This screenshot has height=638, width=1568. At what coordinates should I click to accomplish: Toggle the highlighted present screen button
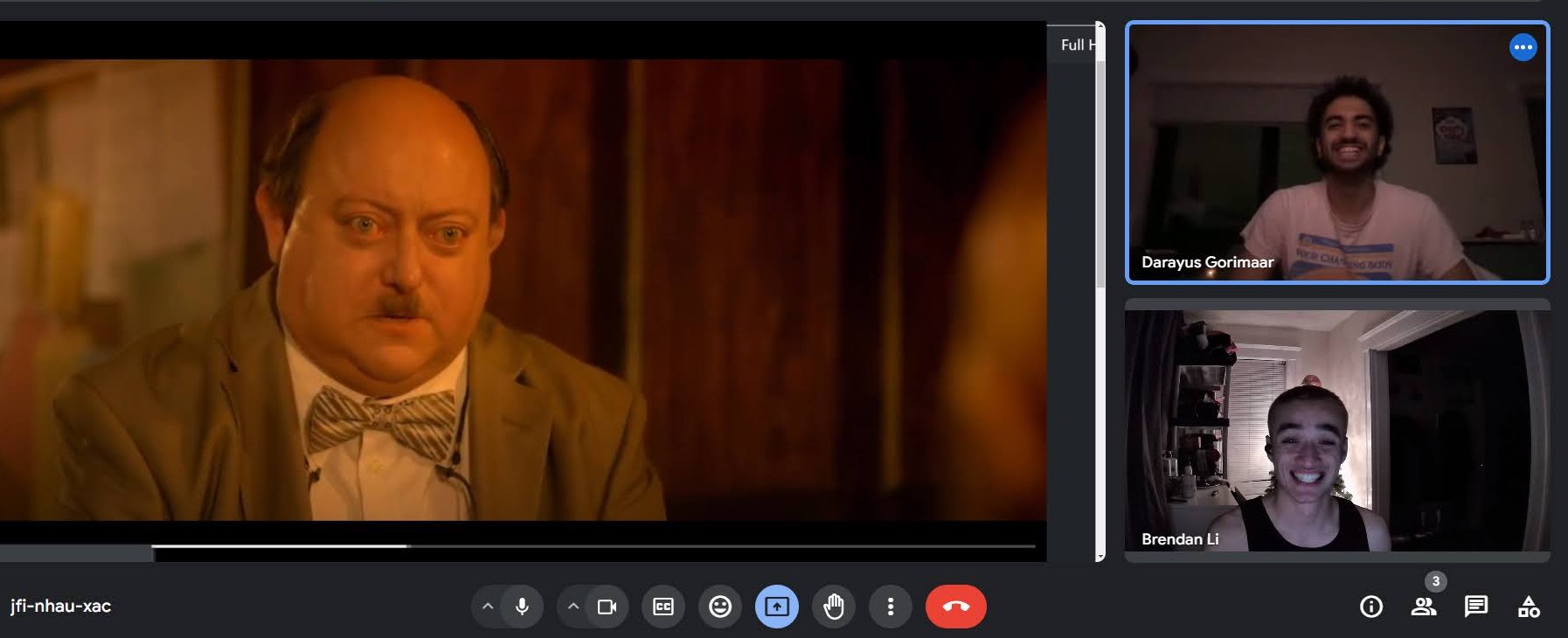click(776, 607)
